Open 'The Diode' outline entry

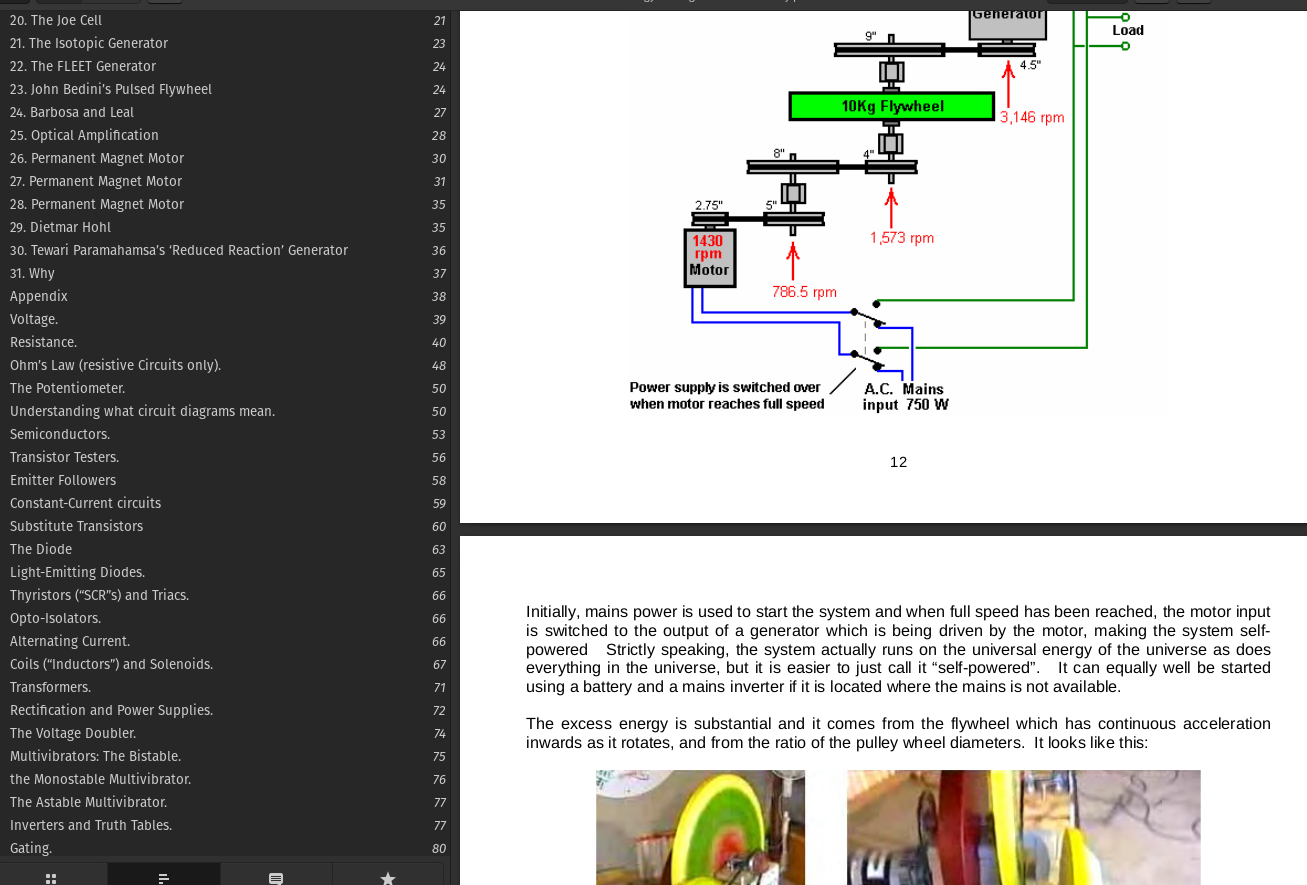[41, 549]
